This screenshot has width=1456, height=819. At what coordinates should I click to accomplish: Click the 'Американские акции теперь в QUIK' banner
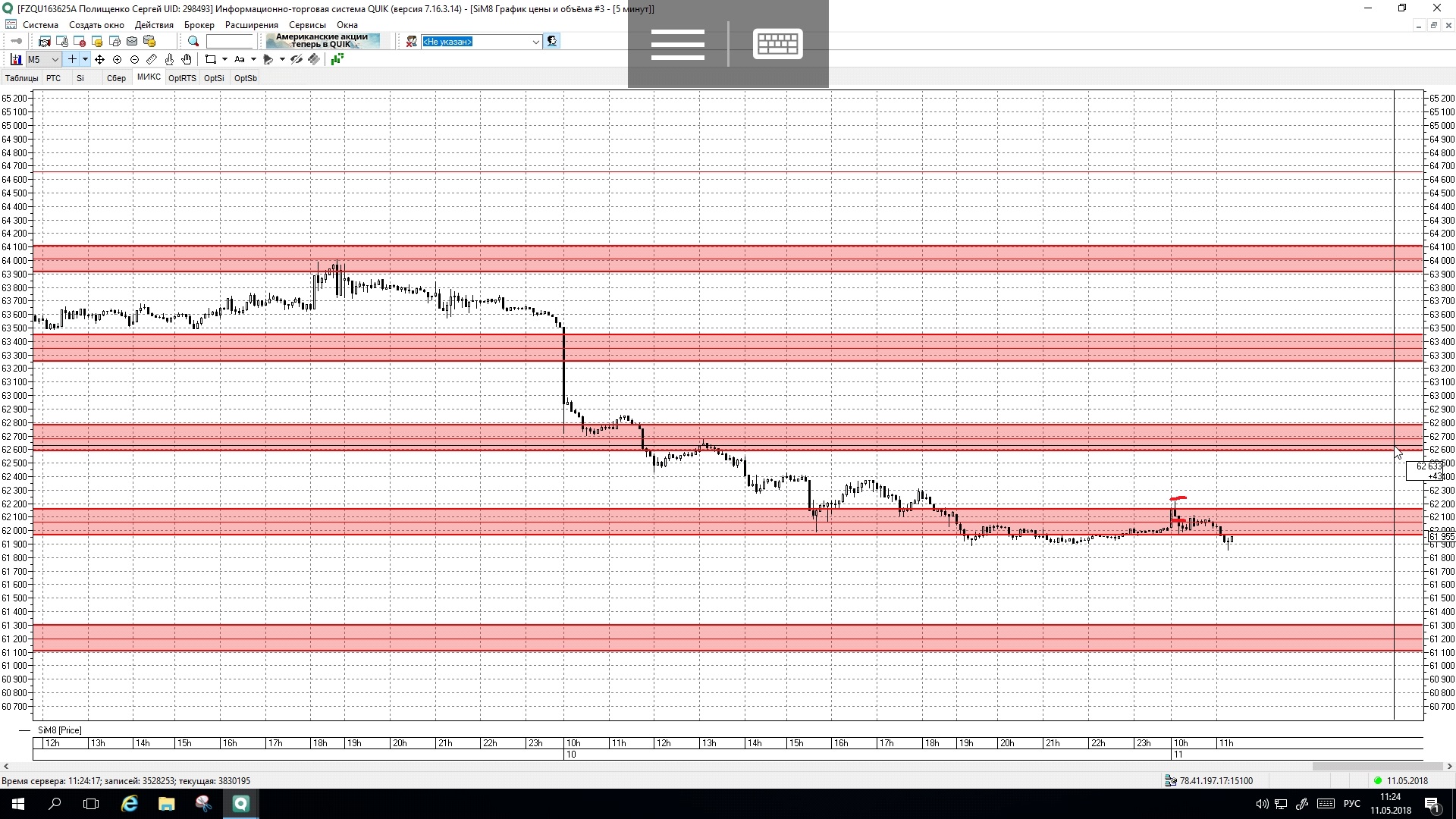tap(322, 41)
